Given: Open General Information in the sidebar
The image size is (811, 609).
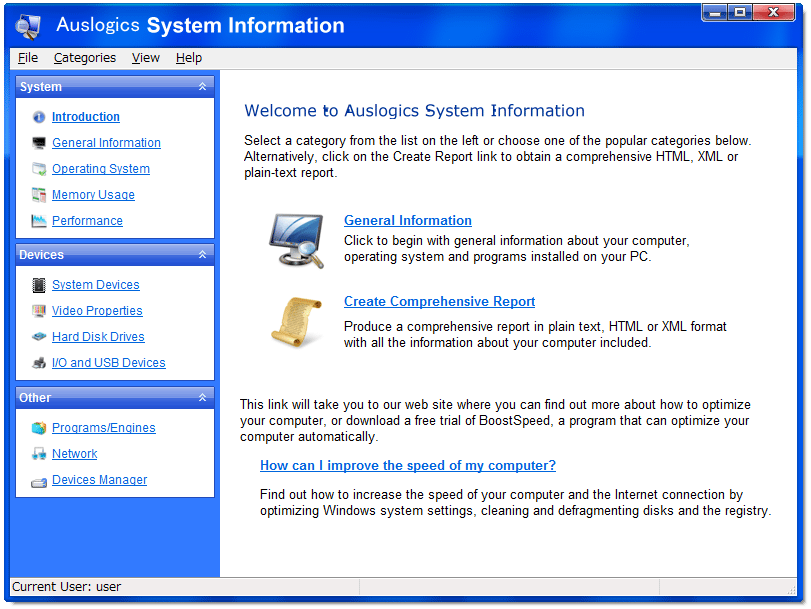Looking at the screenshot, I should (107, 143).
